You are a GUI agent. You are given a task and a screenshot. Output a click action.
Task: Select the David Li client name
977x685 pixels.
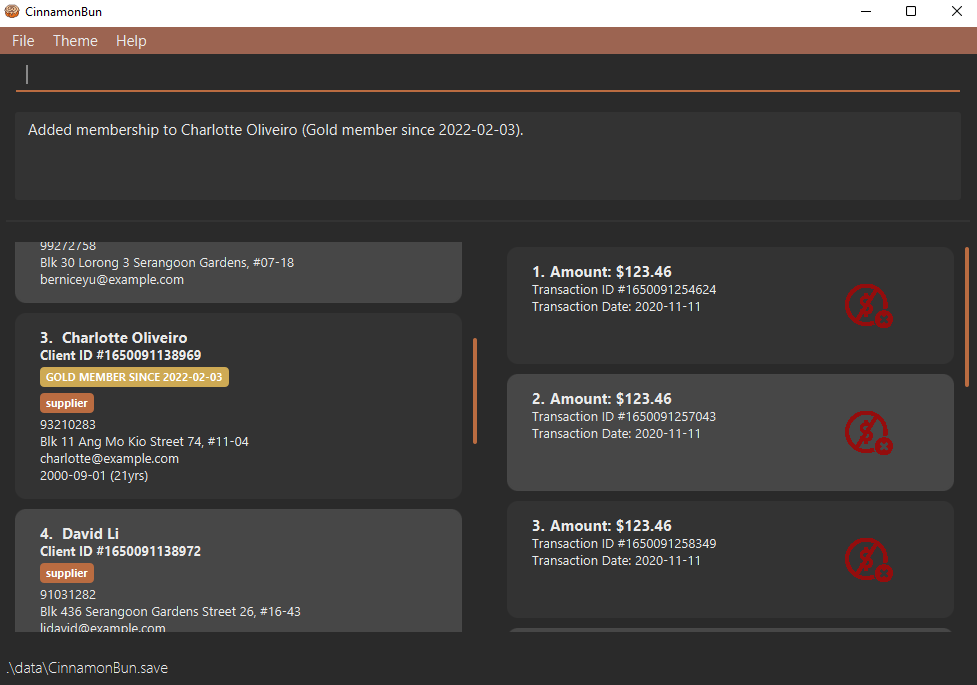pyautogui.click(x=90, y=534)
